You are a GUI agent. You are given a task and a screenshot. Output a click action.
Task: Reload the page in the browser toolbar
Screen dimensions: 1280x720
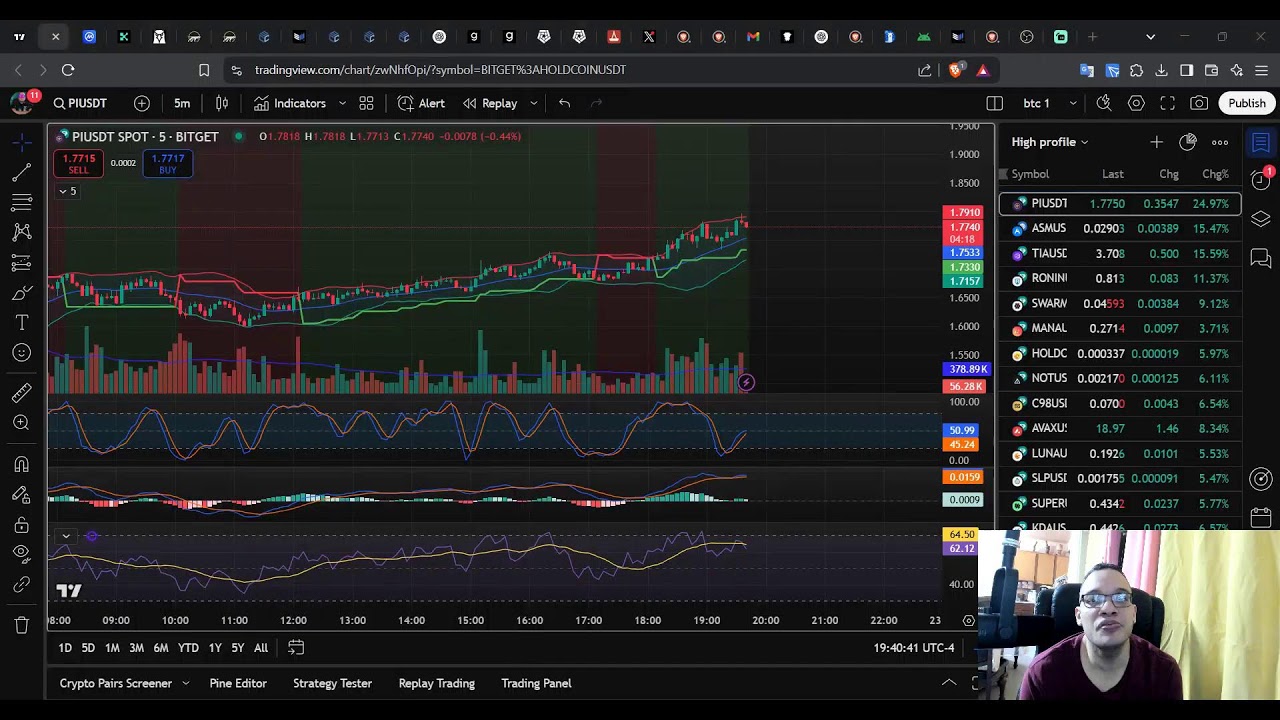coord(68,70)
